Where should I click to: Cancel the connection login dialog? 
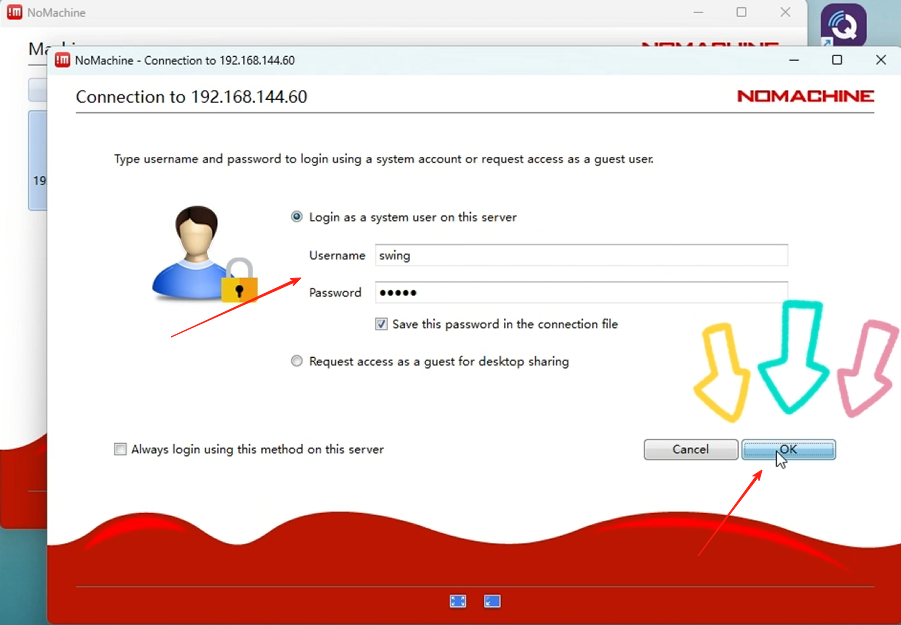click(691, 449)
